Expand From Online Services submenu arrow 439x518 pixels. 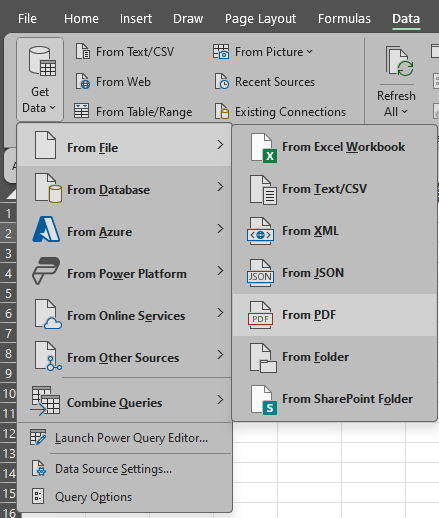coord(220,313)
